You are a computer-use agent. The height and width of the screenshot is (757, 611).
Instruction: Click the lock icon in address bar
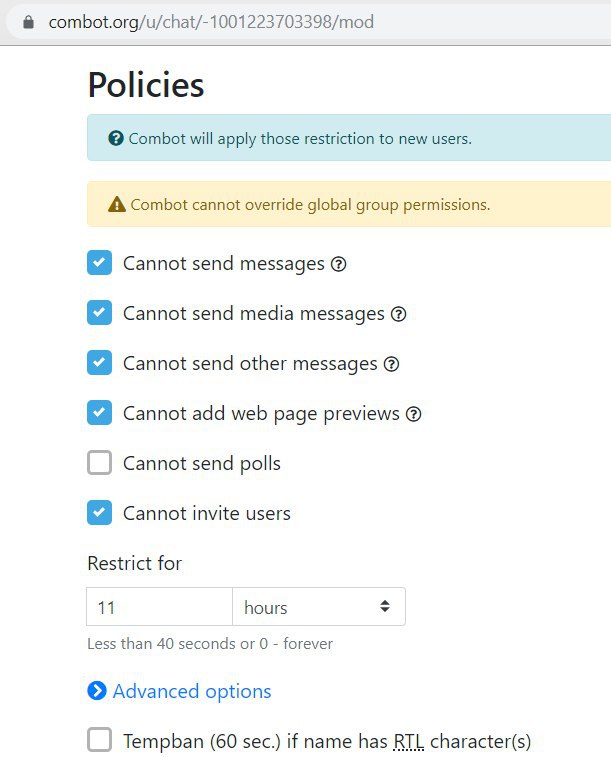[28, 22]
